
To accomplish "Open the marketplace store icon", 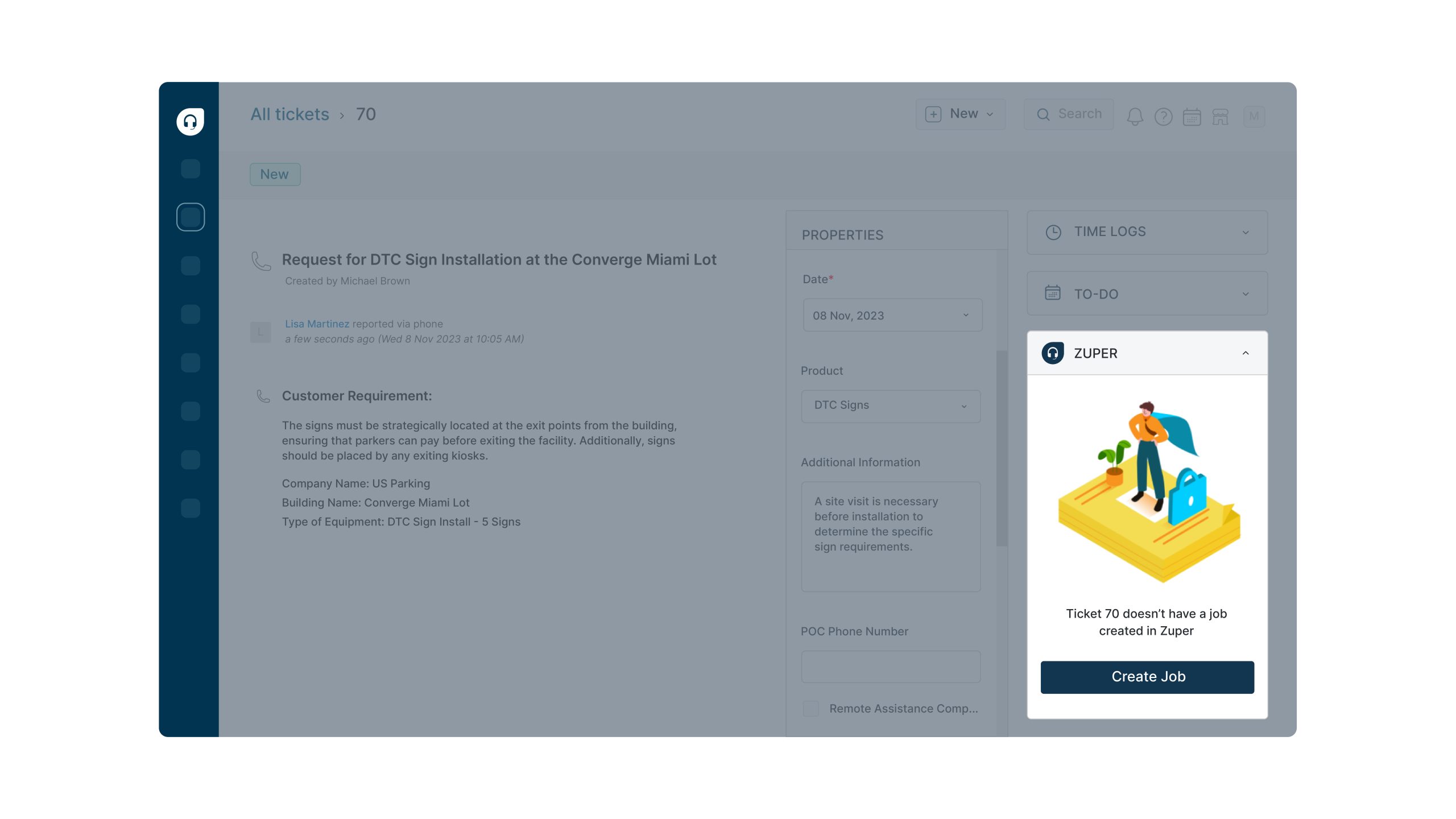I will tap(1220, 117).
